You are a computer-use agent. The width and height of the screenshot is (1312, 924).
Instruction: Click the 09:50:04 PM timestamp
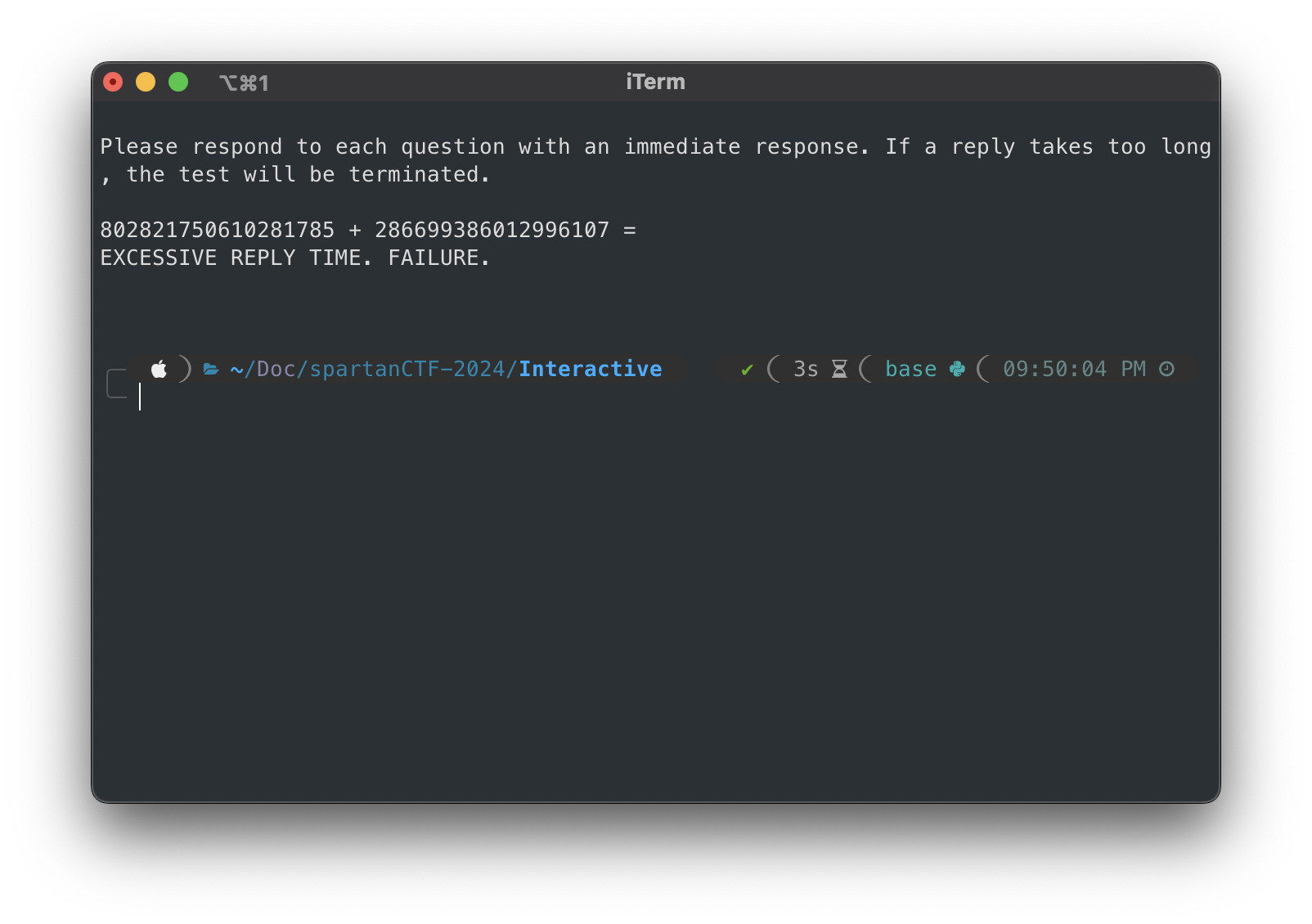[x=1075, y=369]
